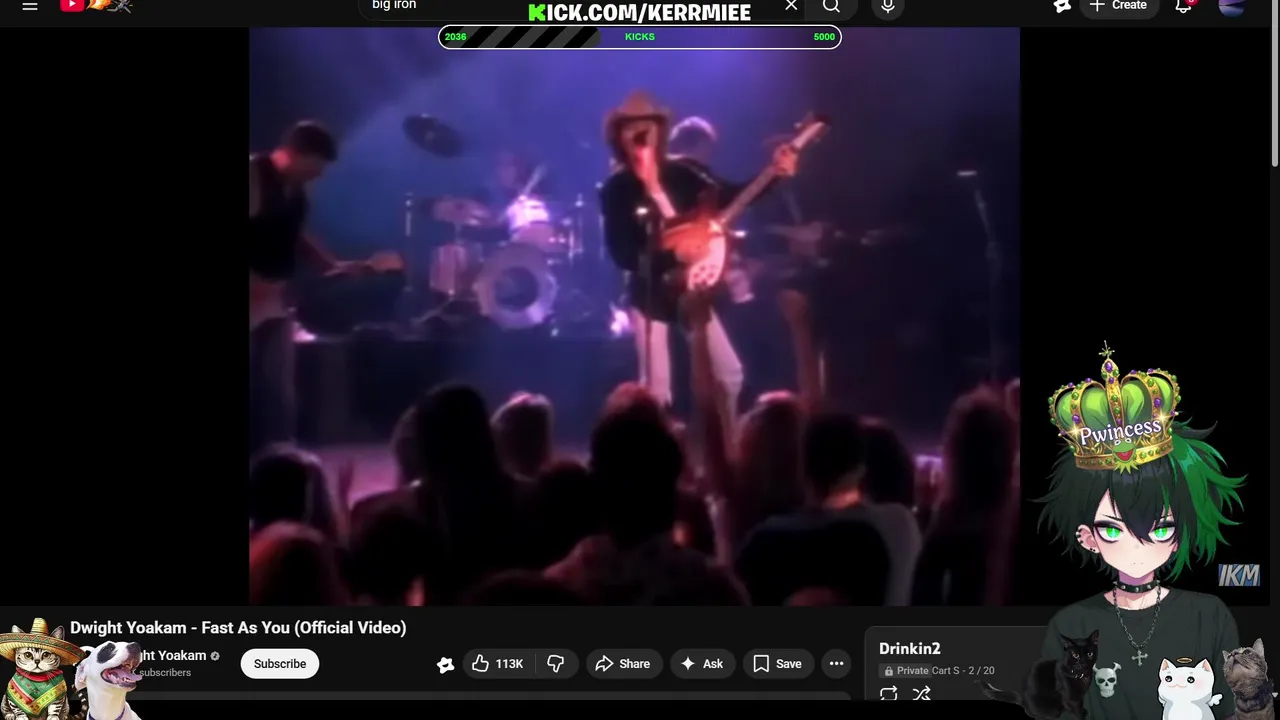The height and width of the screenshot is (720, 1280).
Task: Open the YouTube hamburger guide menu
Action: pos(30,6)
